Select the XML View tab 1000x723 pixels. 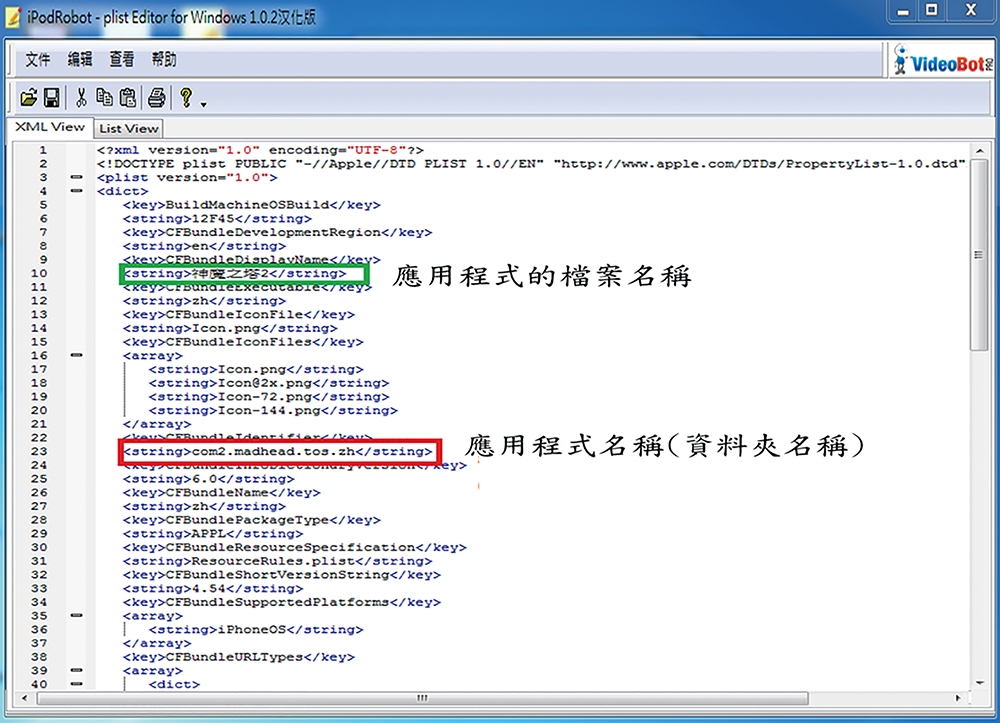(50, 127)
